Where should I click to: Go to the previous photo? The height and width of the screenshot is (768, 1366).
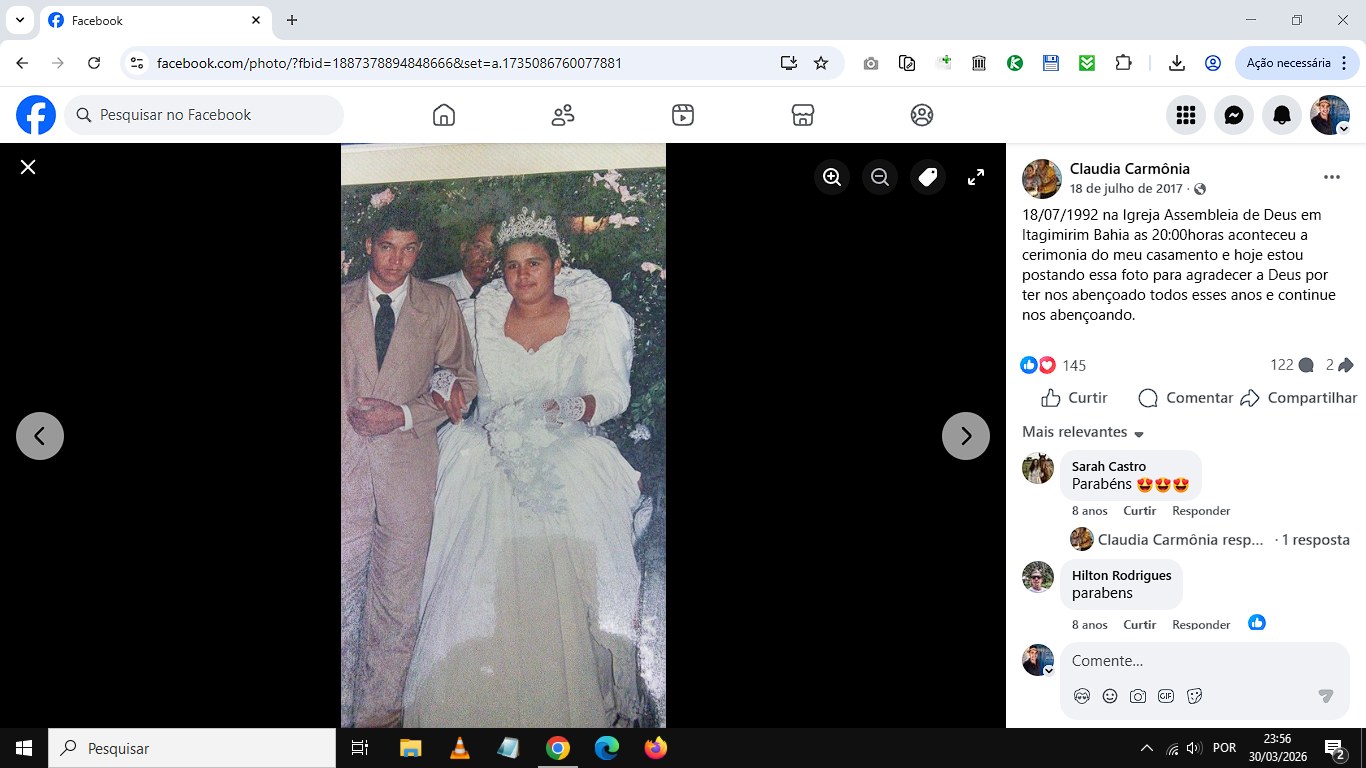click(40, 436)
